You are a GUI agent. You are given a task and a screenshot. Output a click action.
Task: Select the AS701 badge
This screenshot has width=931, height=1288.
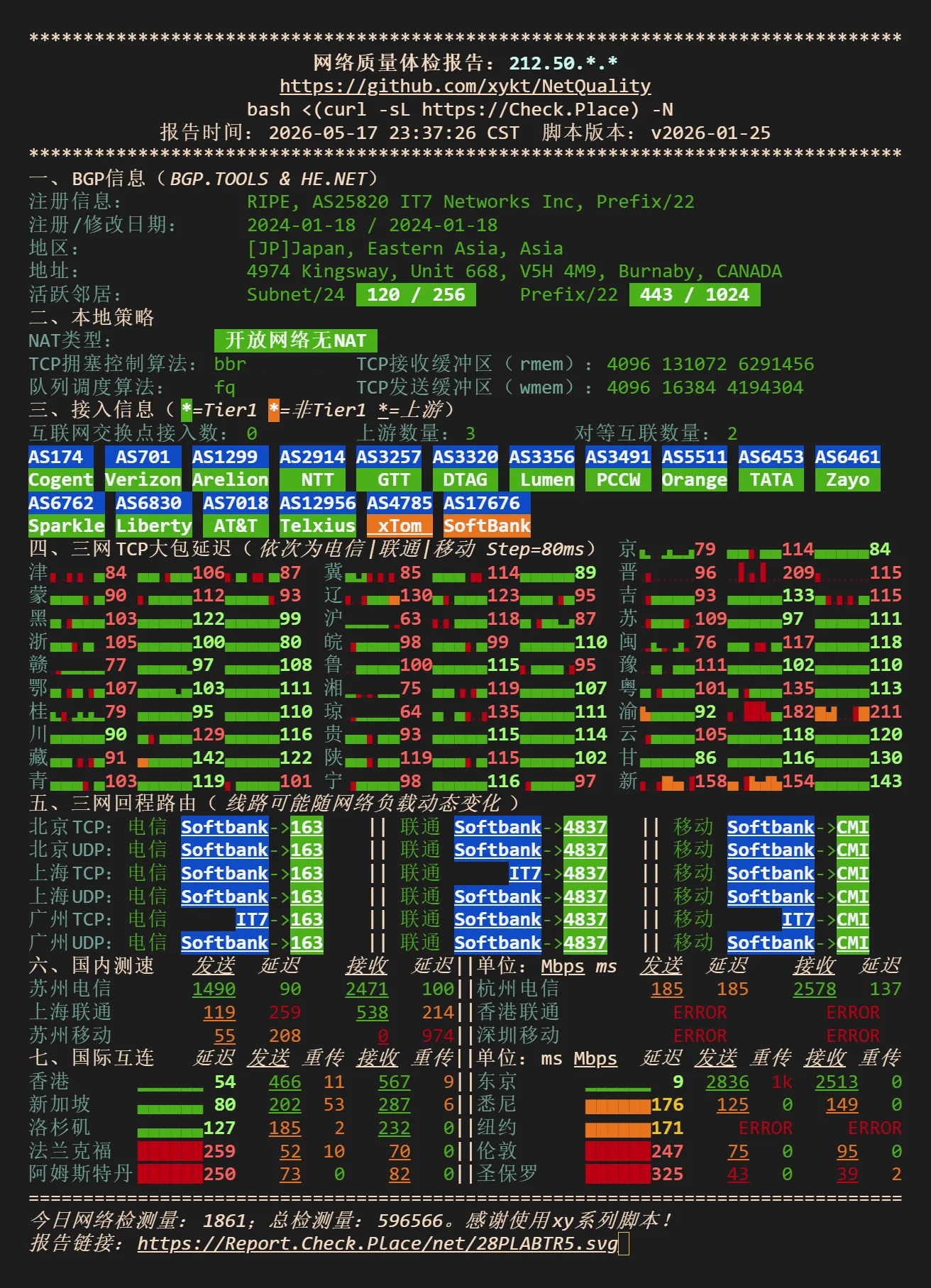143,457
